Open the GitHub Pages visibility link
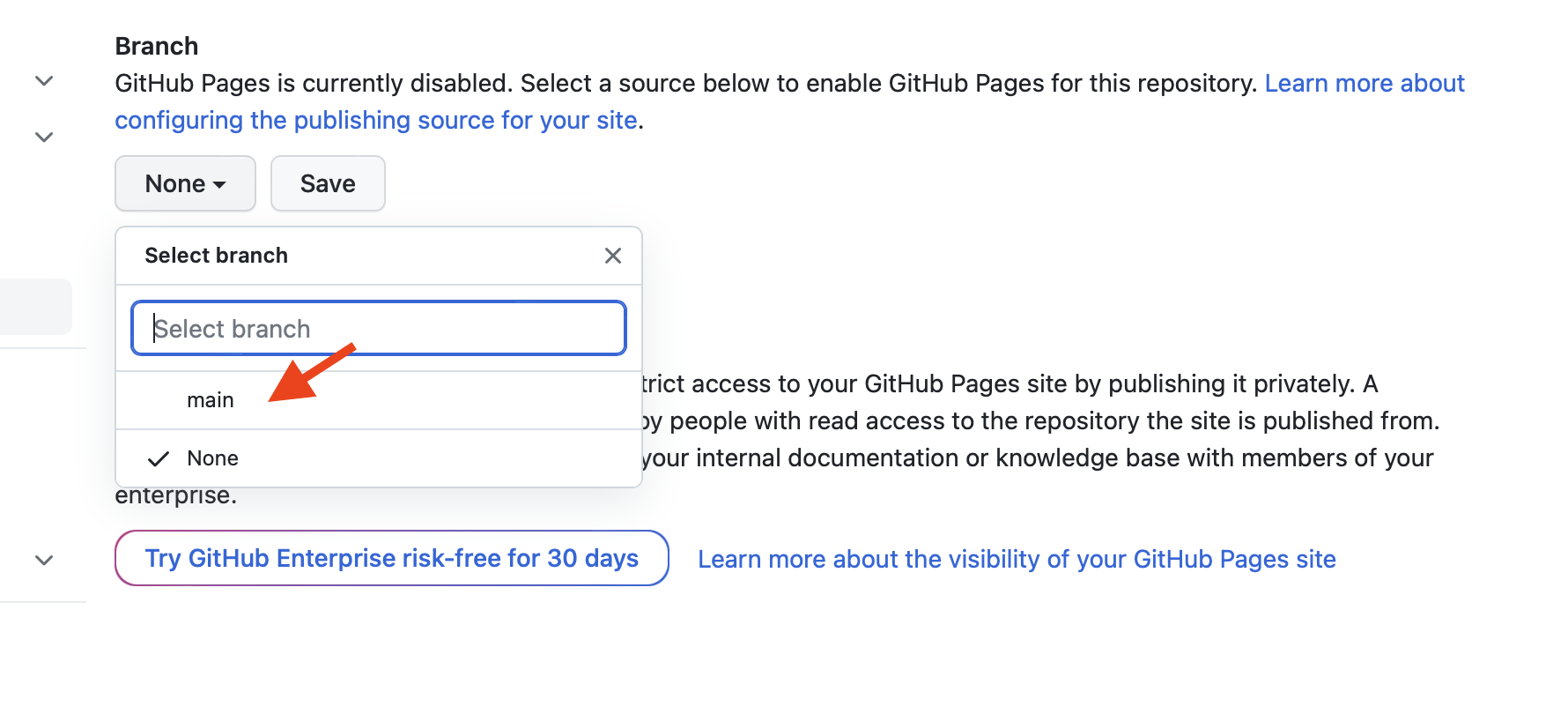This screenshot has height=714, width=1568. (1017, 558)
